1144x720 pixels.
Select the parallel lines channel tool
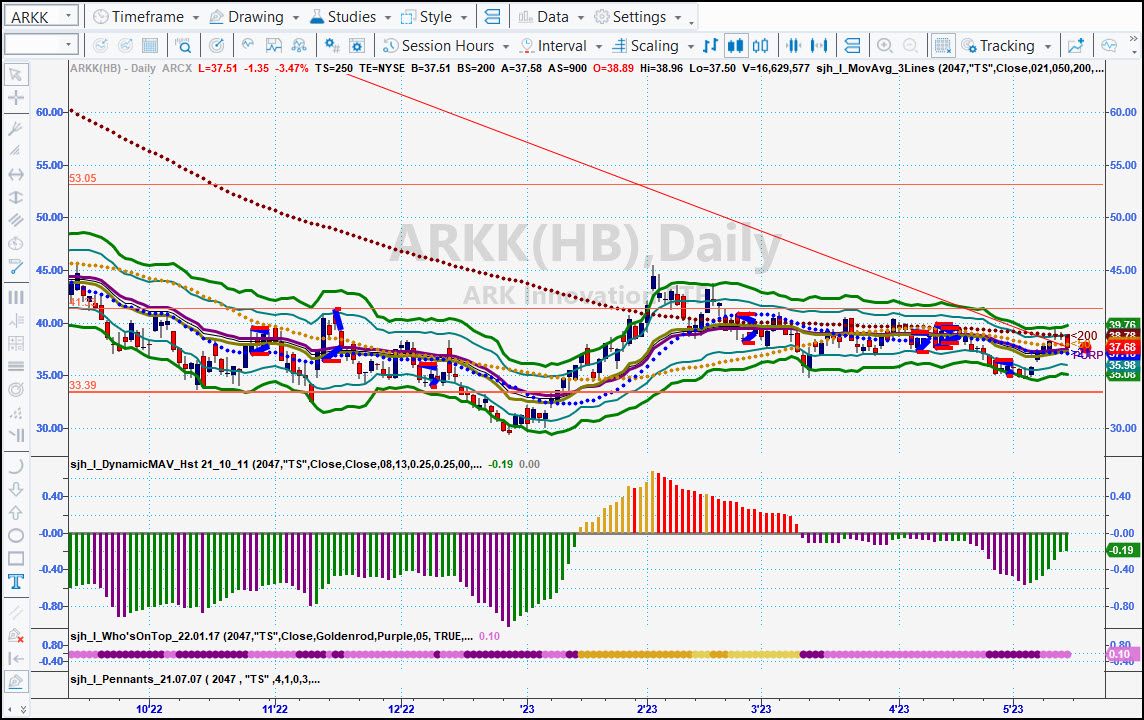pos(15,220)
